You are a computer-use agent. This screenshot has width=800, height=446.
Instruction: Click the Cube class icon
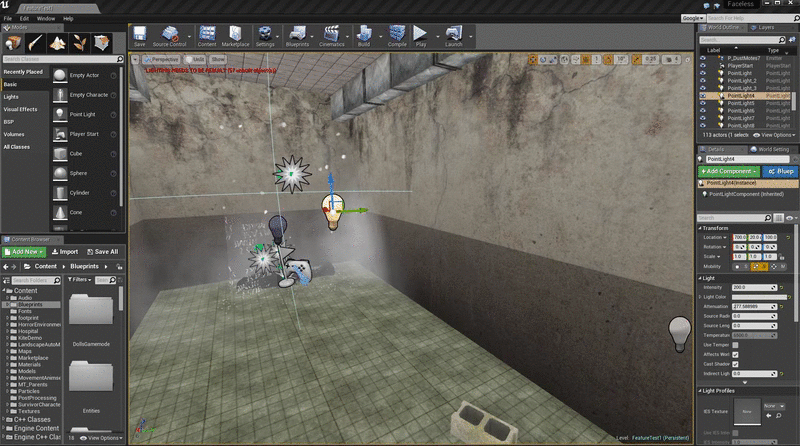(60, 154)
